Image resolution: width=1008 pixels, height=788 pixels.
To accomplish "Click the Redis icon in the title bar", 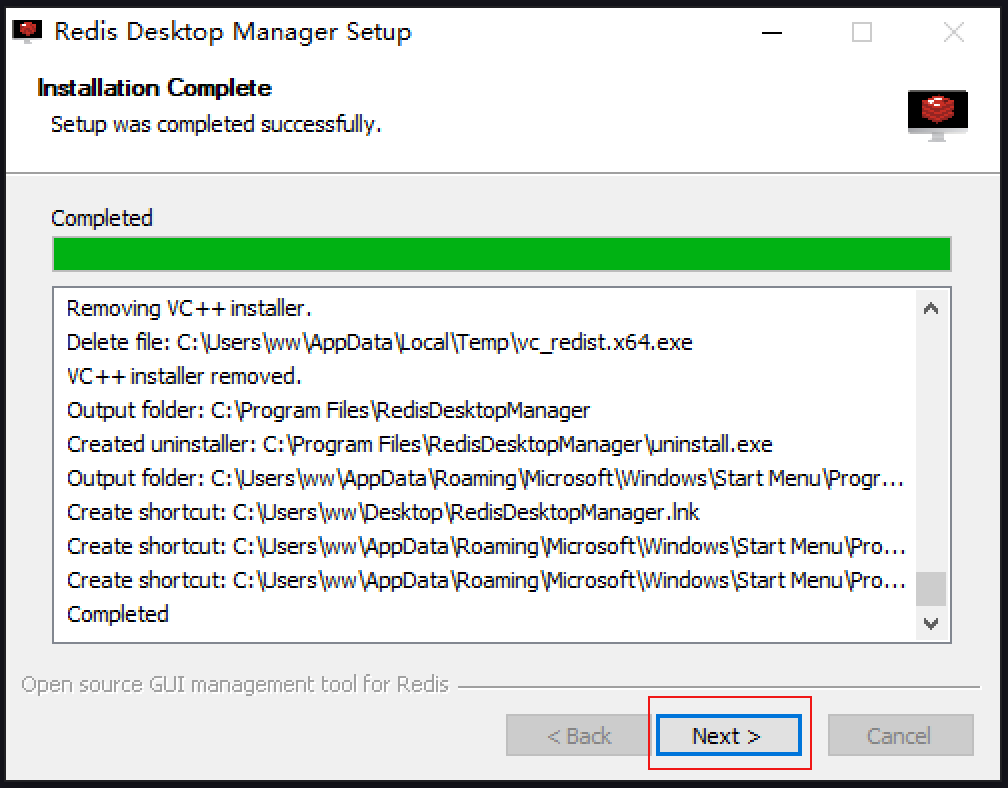I will [27, 31].
